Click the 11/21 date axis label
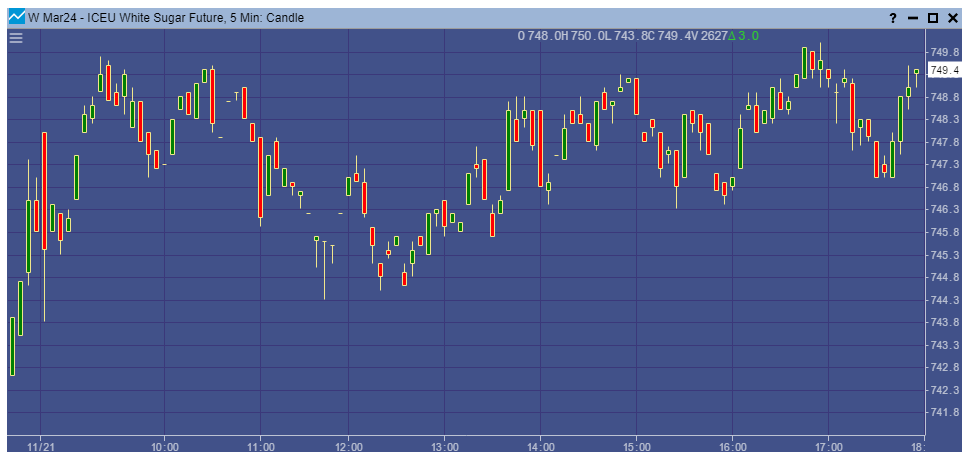The width and height of the screenshot is (971, 458). (x=40, y=447)
